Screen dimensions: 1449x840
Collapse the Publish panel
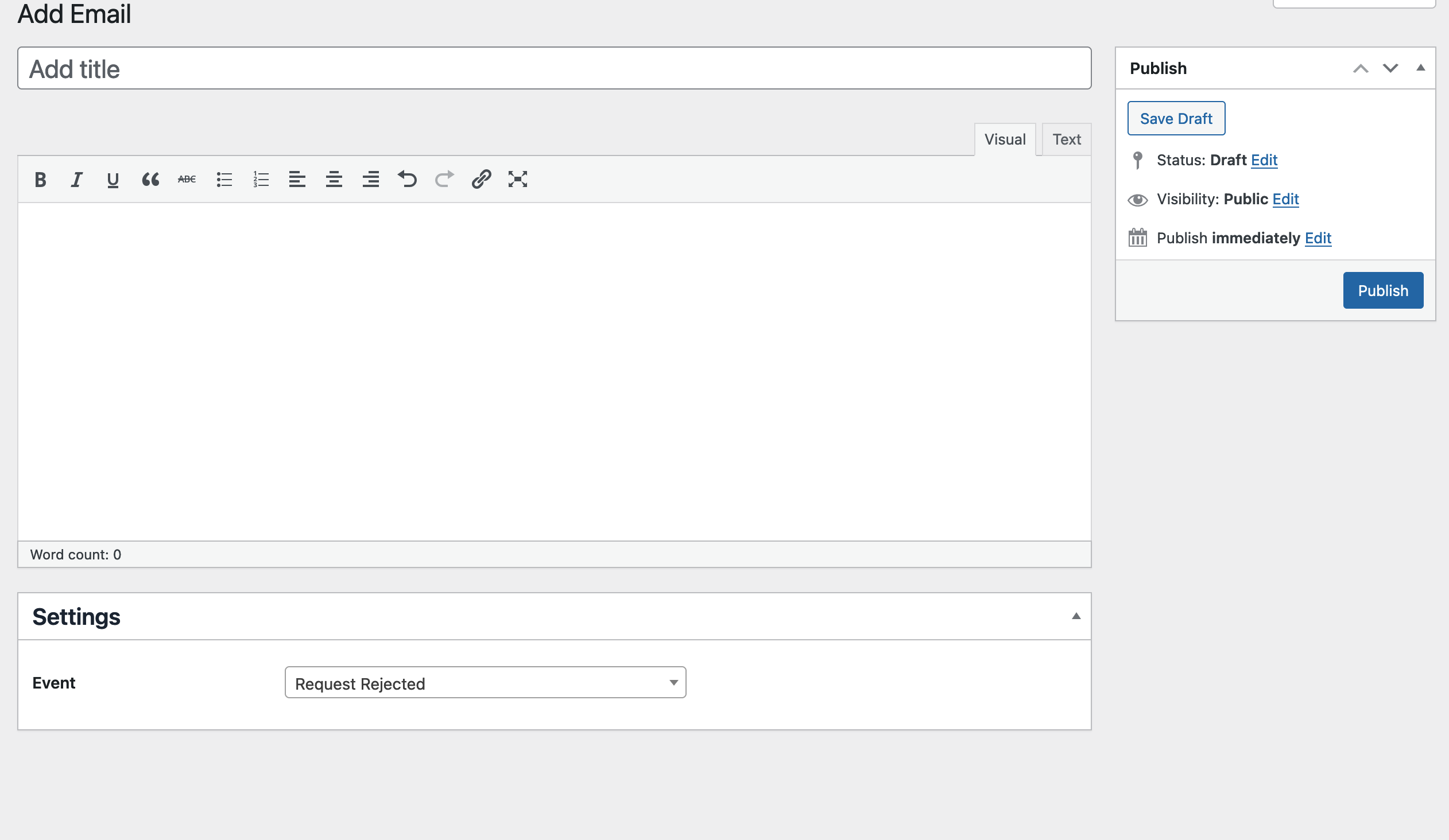click(1420, 68)
